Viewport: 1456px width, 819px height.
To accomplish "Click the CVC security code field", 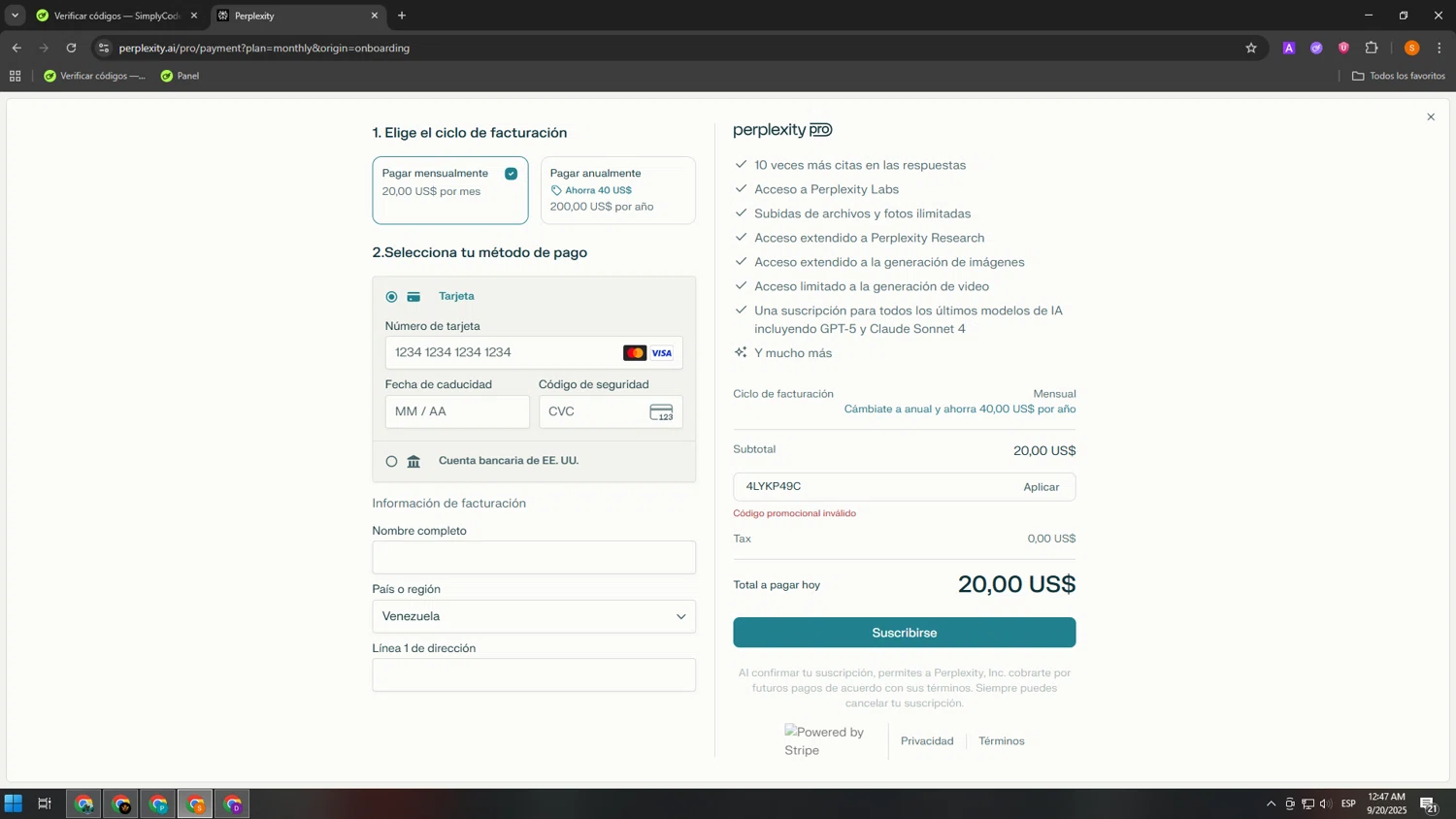I will 611,411.
